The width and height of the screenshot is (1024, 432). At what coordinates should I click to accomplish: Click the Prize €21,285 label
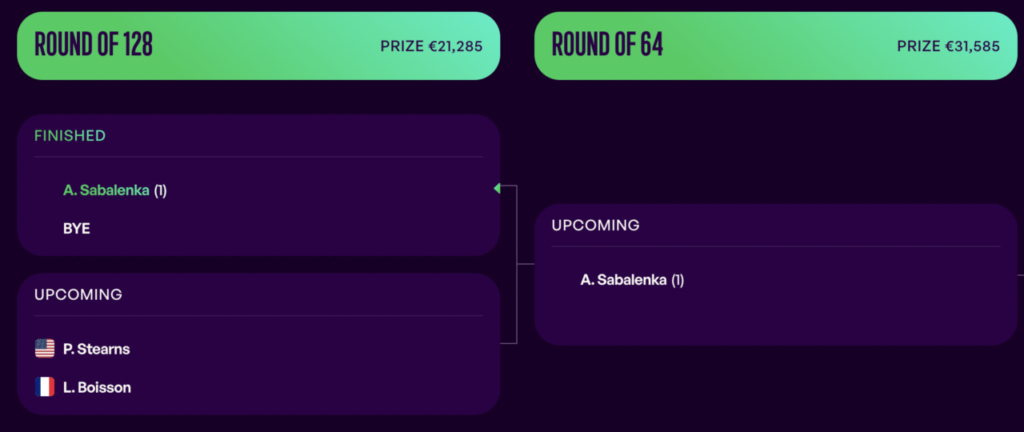coord(432,46)
